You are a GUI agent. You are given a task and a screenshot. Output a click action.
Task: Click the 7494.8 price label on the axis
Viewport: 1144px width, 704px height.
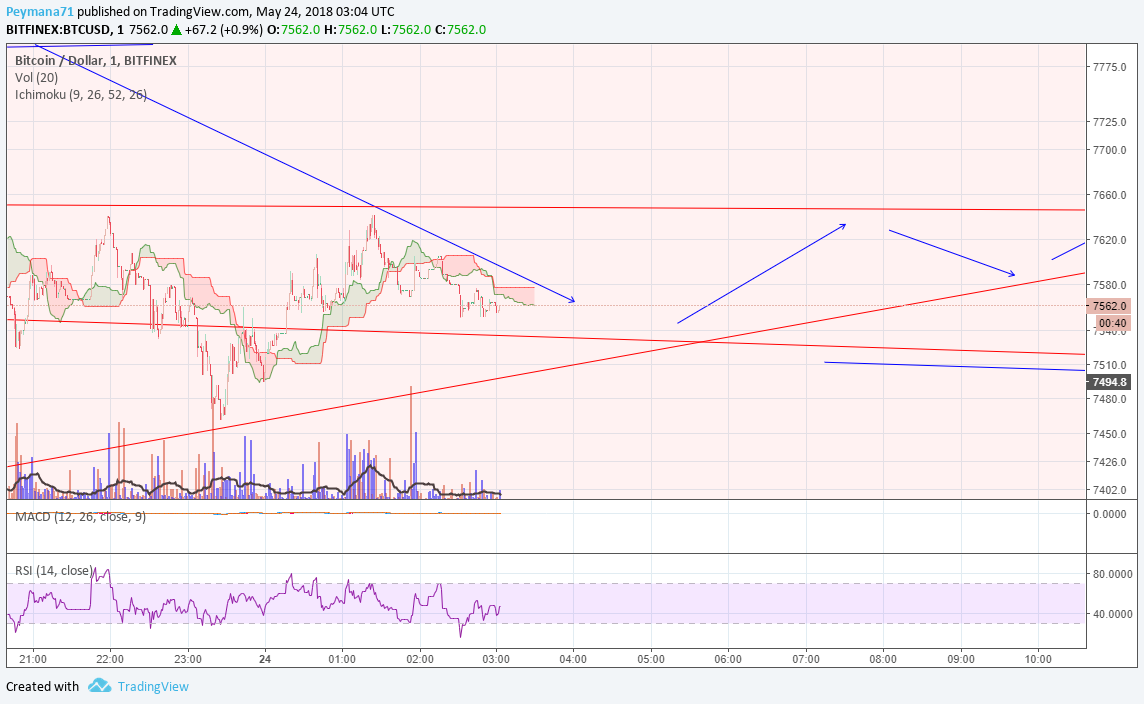click(1109, 382)
